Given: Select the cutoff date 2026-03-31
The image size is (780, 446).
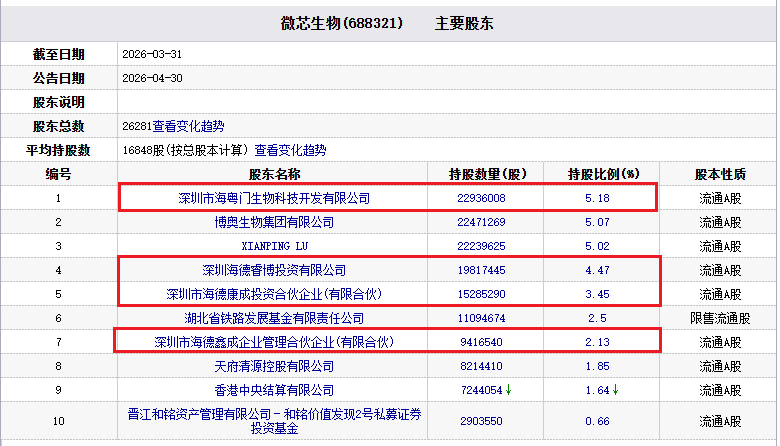Looking at the screenshot, I should coord(152,54).
